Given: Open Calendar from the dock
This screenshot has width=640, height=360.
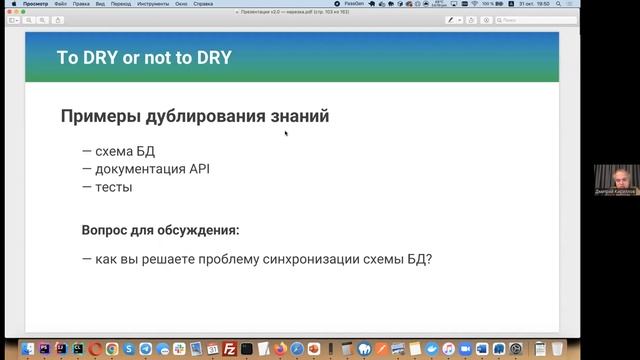Looking at the screenshot, I should tap(213, 349).
